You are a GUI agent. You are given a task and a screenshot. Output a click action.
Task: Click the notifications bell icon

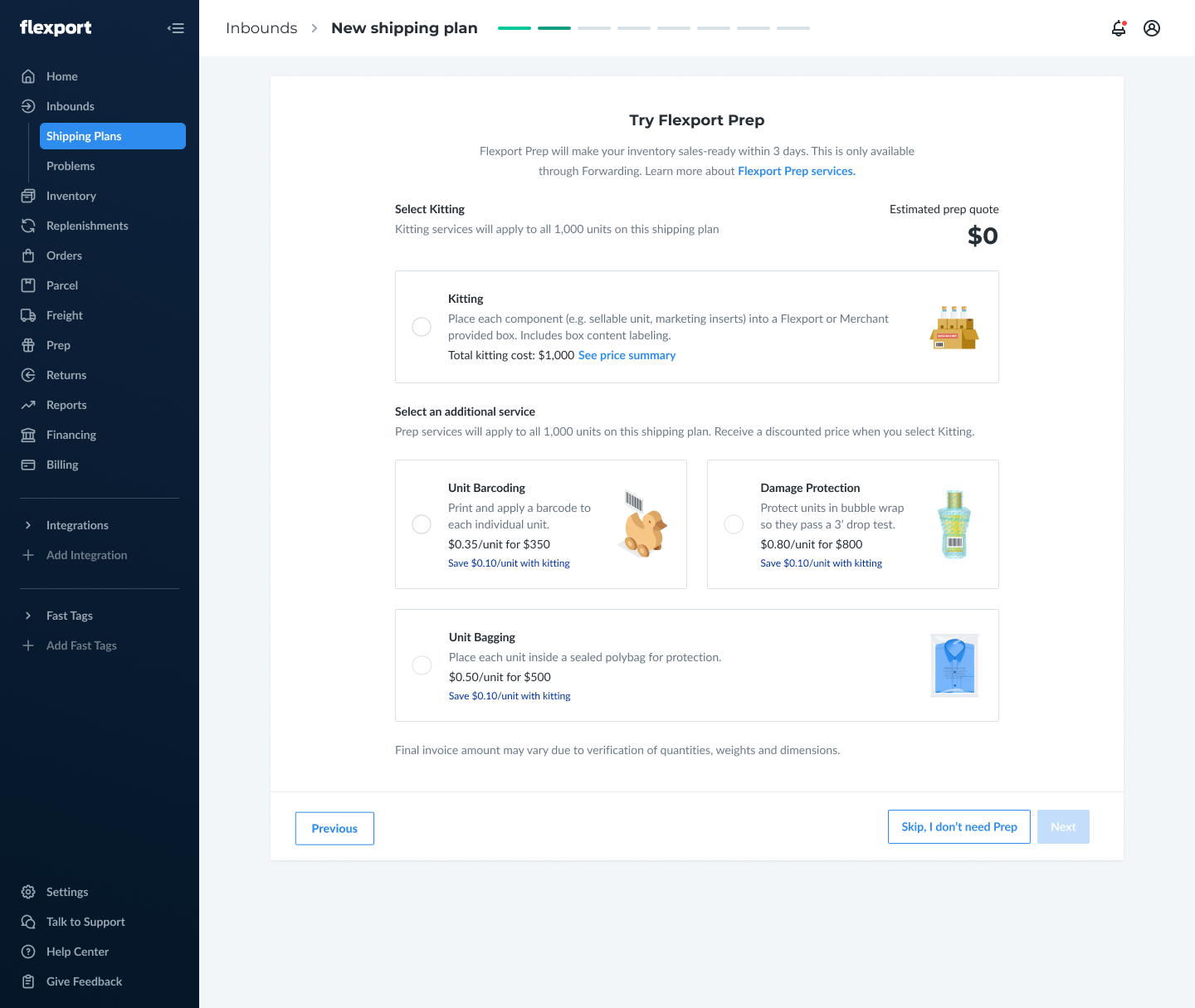[1119, 28]
